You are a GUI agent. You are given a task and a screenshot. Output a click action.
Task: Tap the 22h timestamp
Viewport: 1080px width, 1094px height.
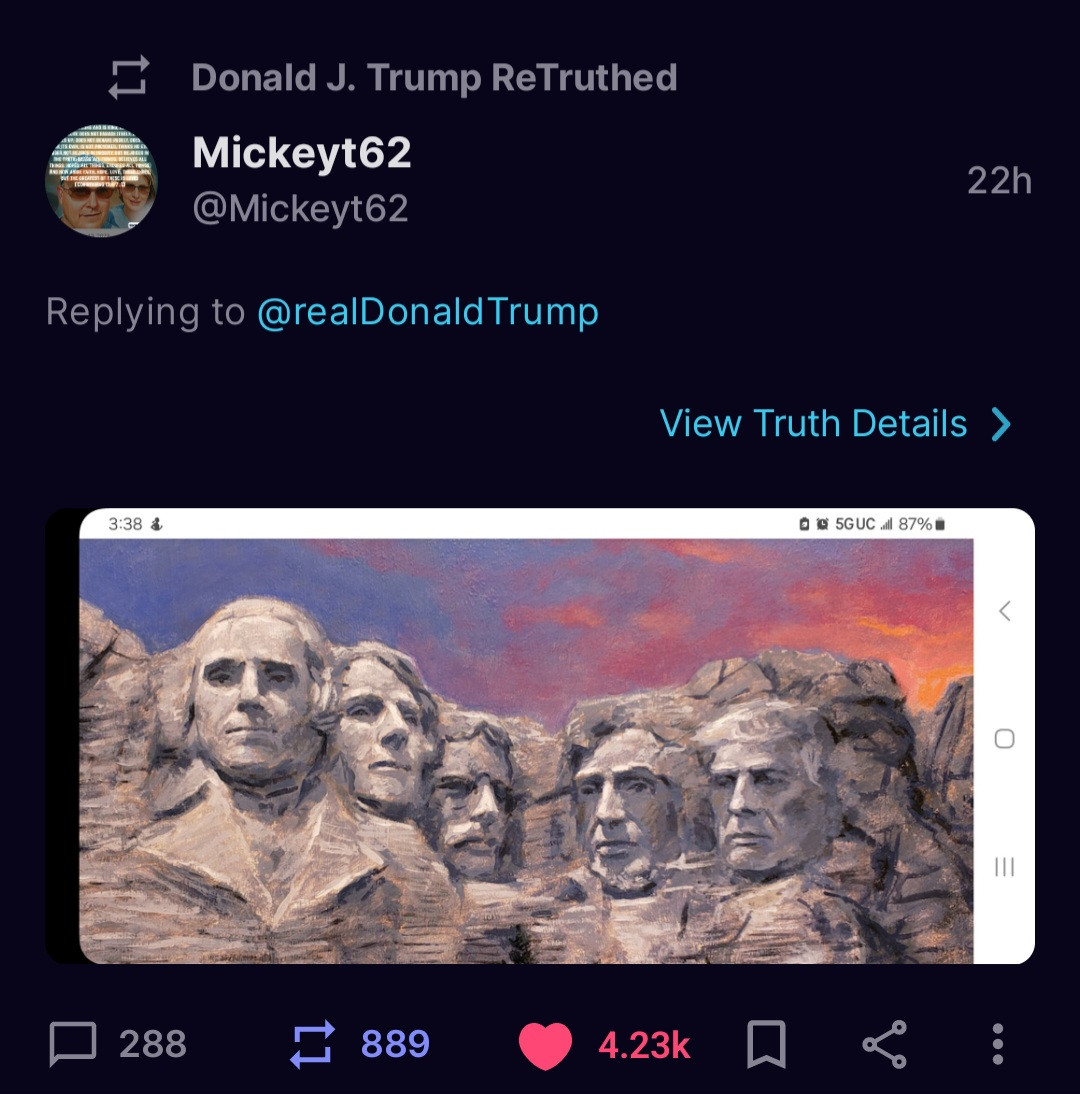point(999,181)
